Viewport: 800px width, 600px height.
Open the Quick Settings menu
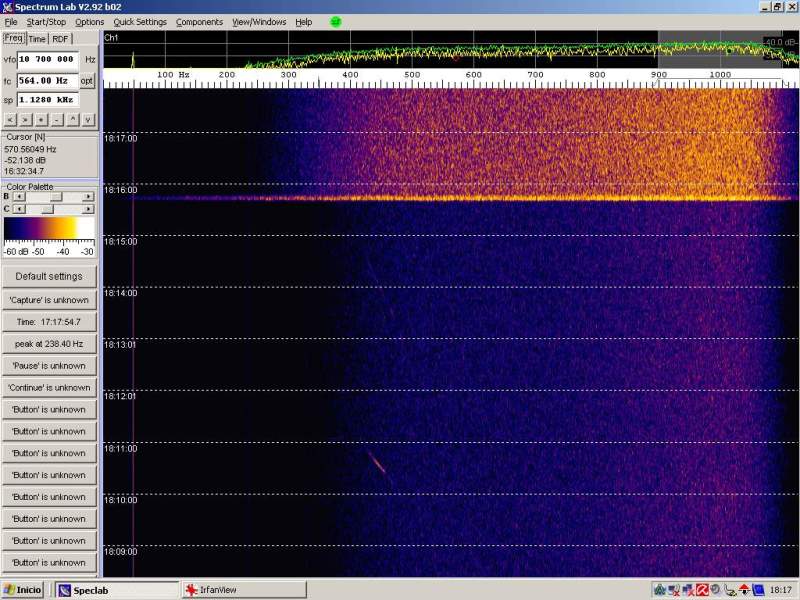[140, 22]
